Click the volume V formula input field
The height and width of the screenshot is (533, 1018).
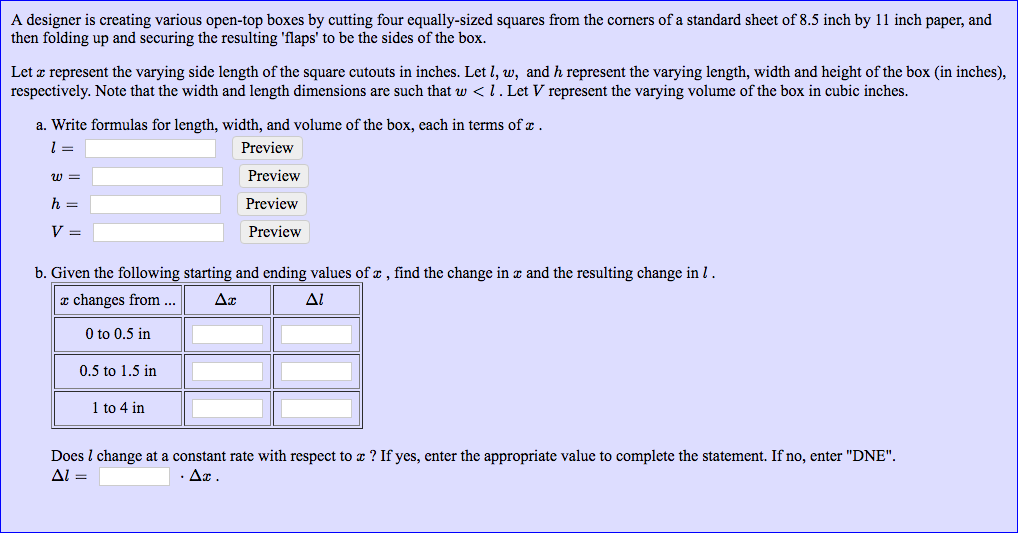pos(158,232)
